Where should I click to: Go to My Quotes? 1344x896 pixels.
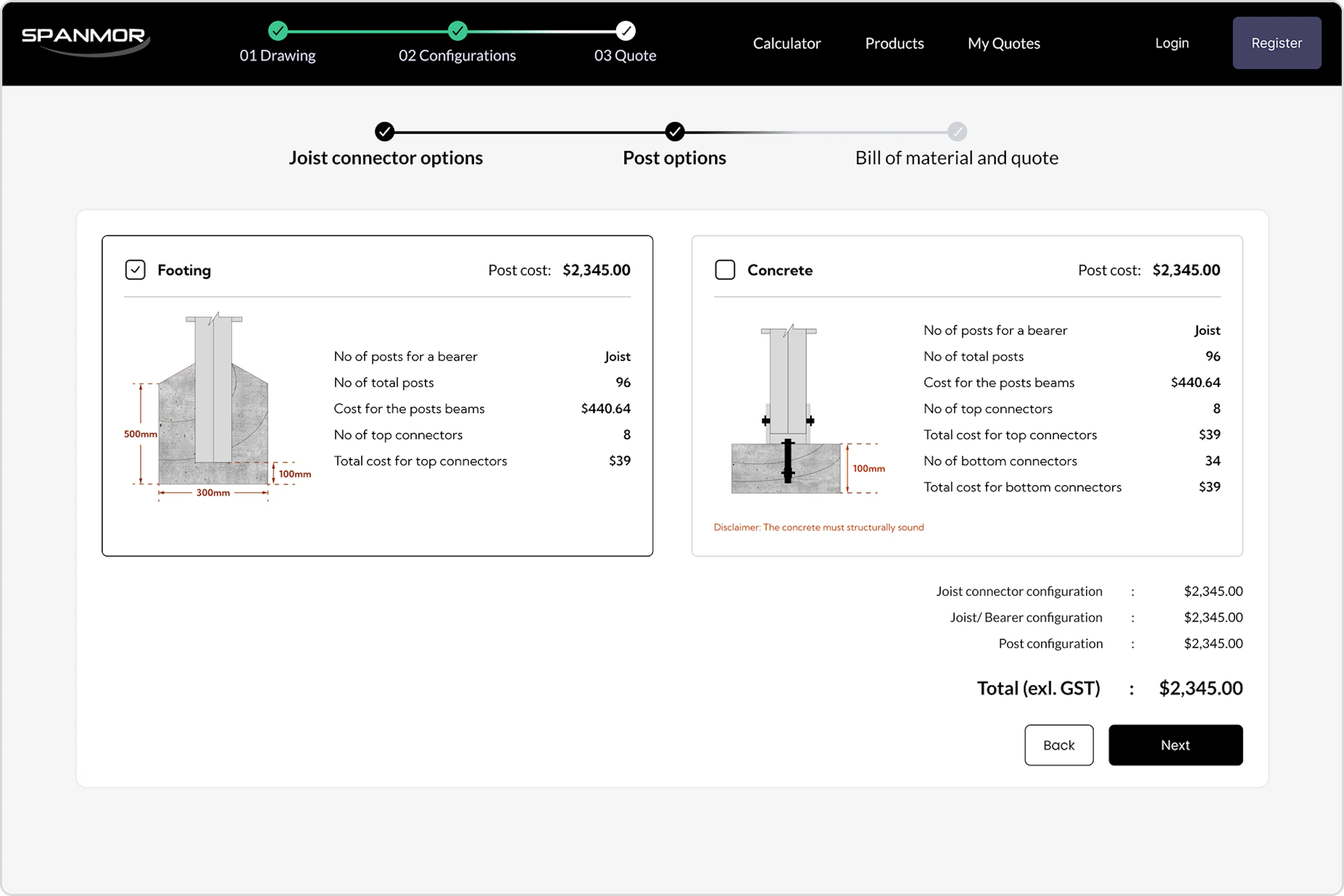[x=1003, y=43]
